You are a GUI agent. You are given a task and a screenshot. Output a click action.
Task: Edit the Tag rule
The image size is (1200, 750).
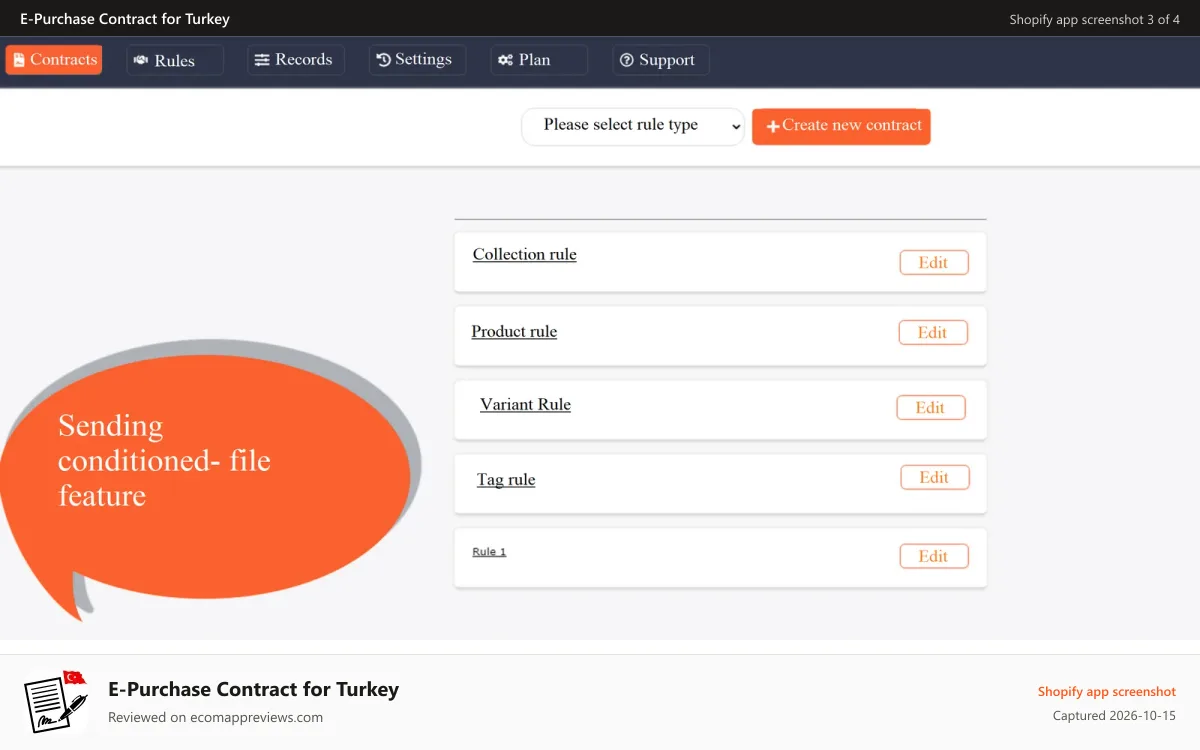[x=935, y=477]
